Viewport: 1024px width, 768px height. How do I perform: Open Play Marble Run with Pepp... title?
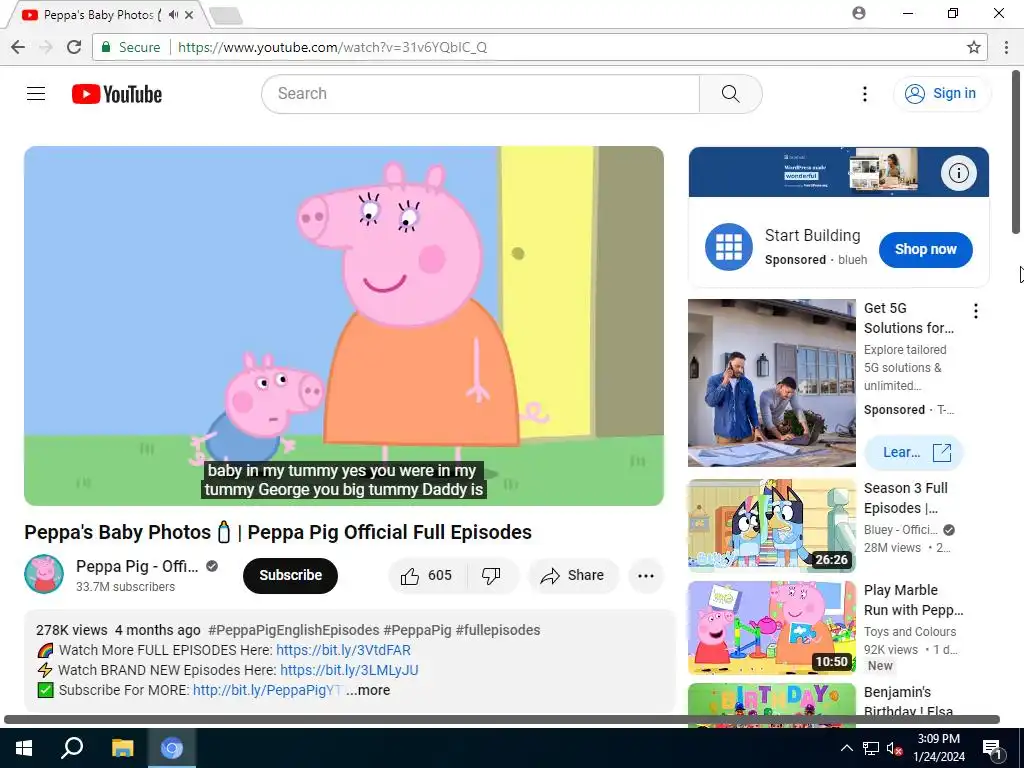pyautogui.click(x=913, y=600)
